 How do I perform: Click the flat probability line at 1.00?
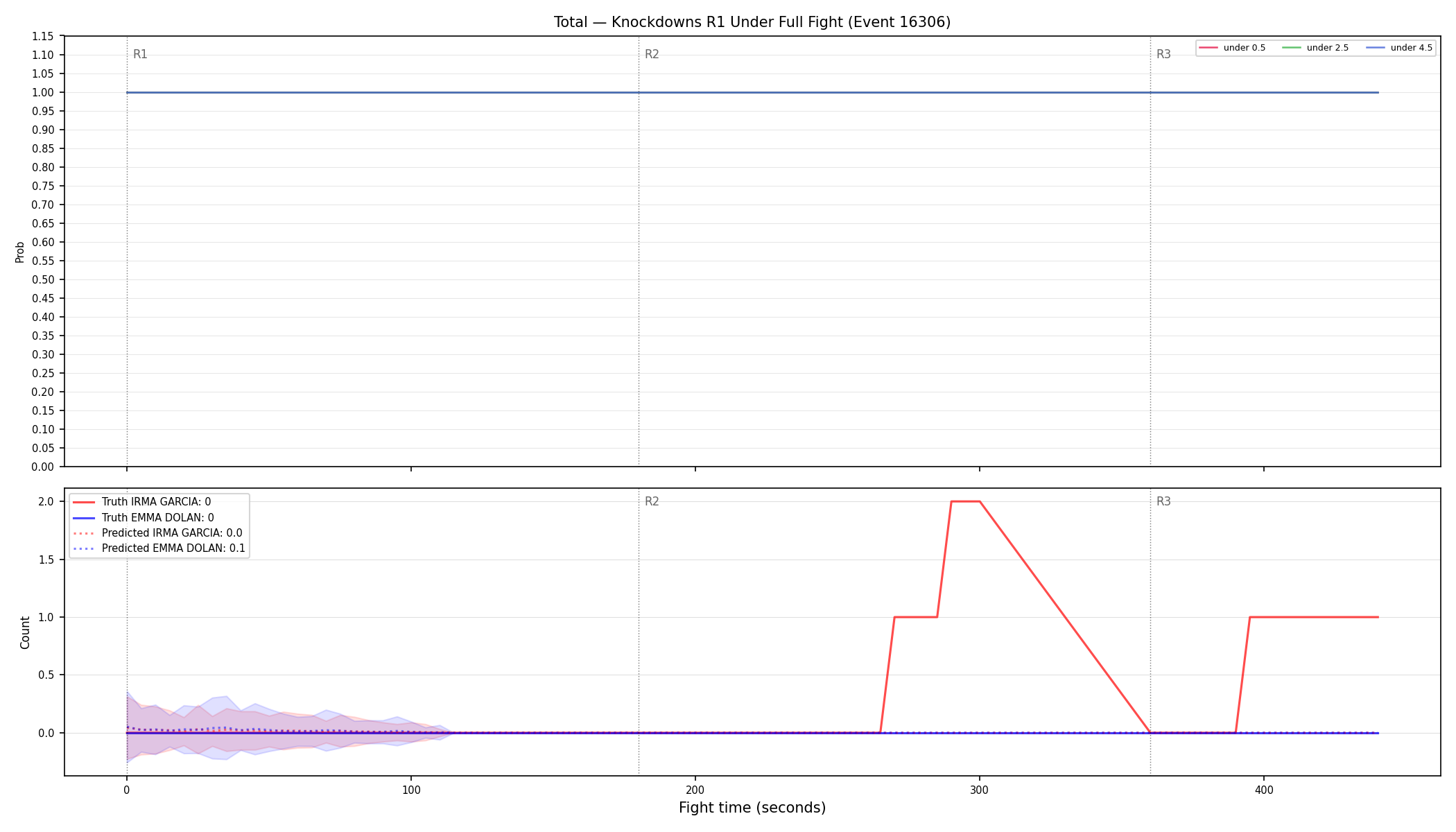point(752,92)
